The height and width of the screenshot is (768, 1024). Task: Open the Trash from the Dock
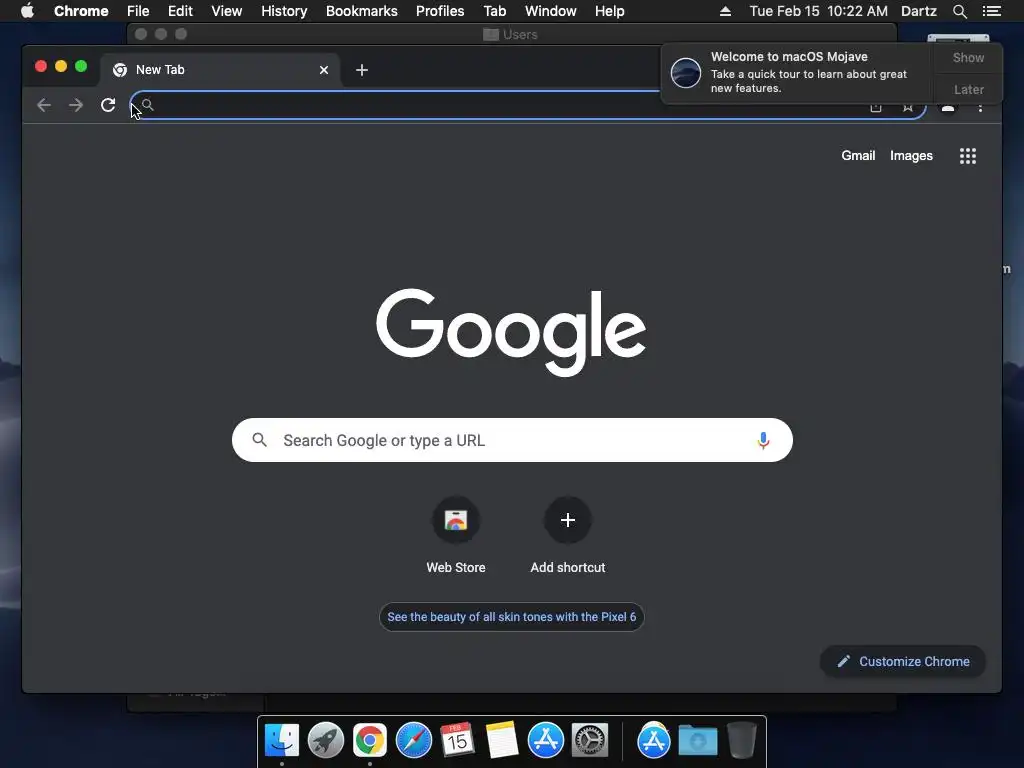pos(741,740)
